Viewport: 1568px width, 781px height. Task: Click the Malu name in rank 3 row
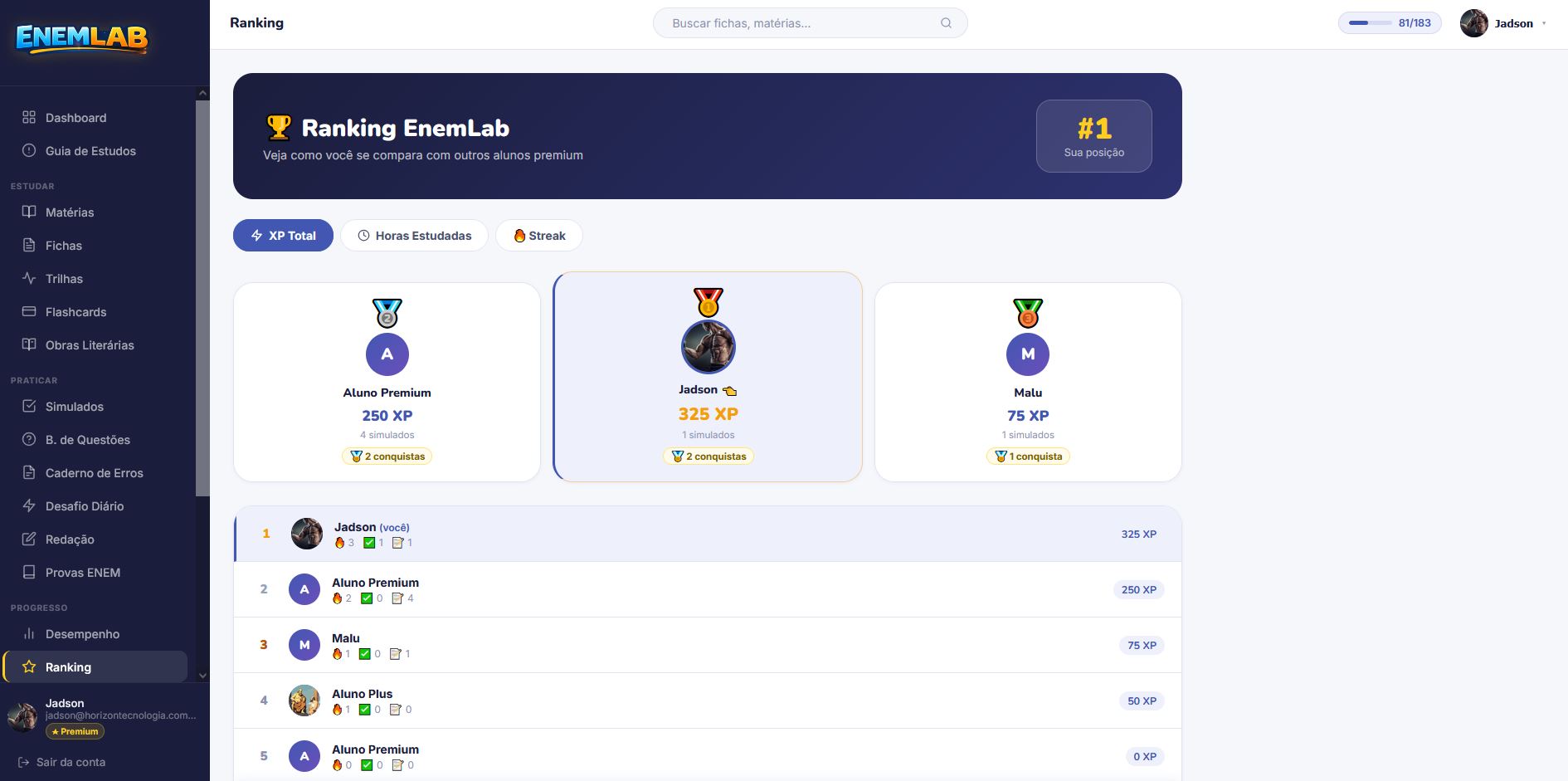click(346, 638)
